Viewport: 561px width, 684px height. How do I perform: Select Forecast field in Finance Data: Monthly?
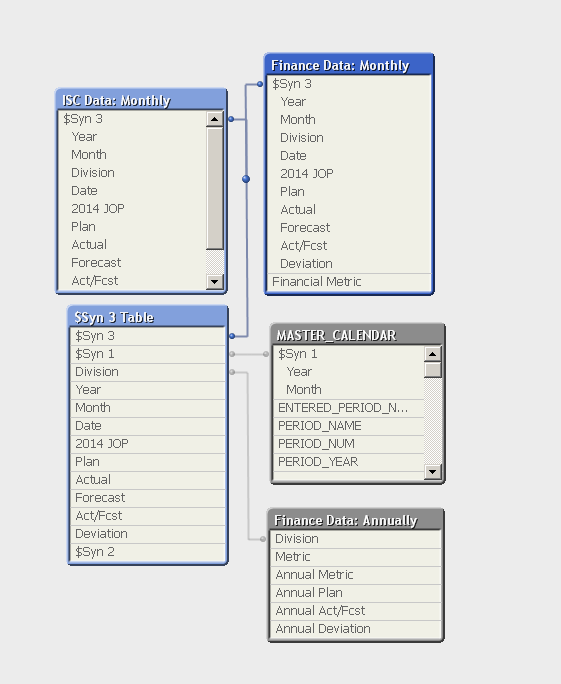pyautogui.click(x=349, y=228)
